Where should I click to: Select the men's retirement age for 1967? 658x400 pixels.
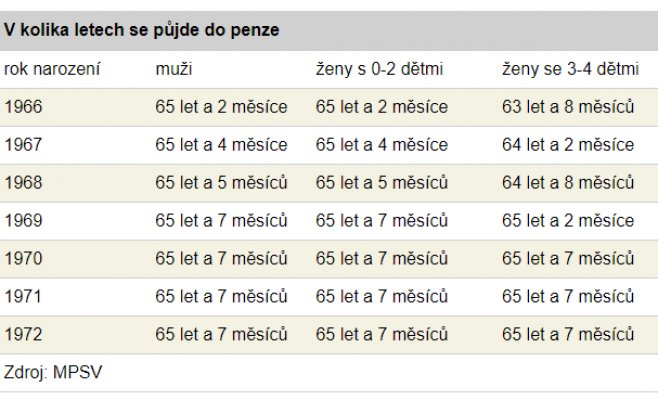tap(221, 145)
